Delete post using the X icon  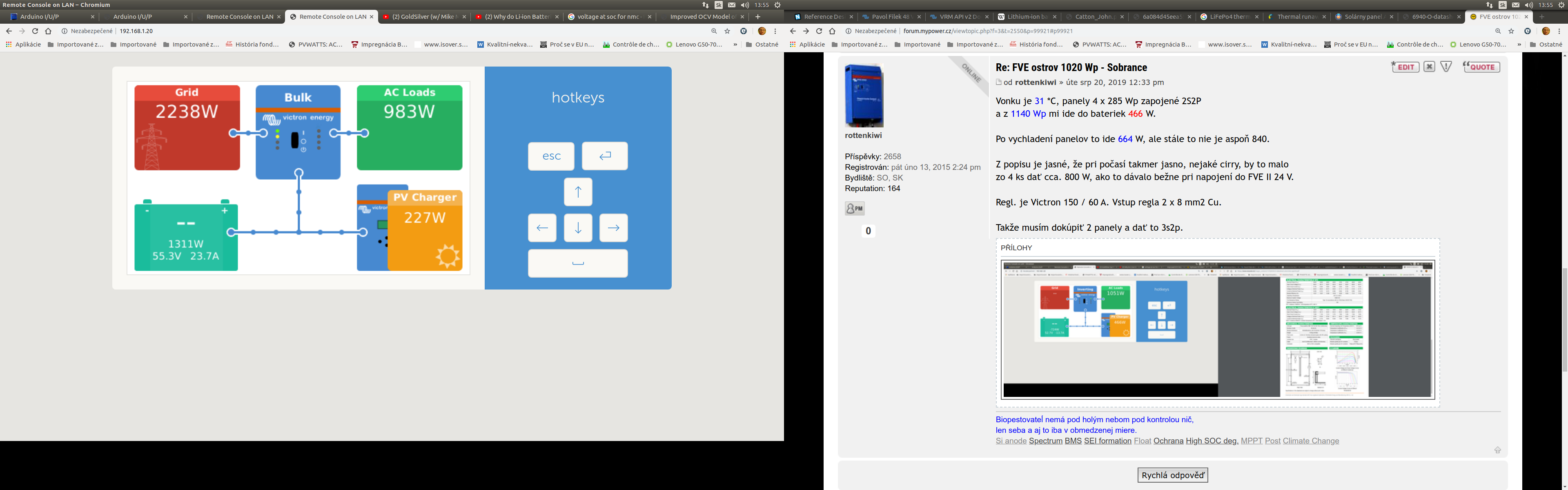coord(1429,67)
